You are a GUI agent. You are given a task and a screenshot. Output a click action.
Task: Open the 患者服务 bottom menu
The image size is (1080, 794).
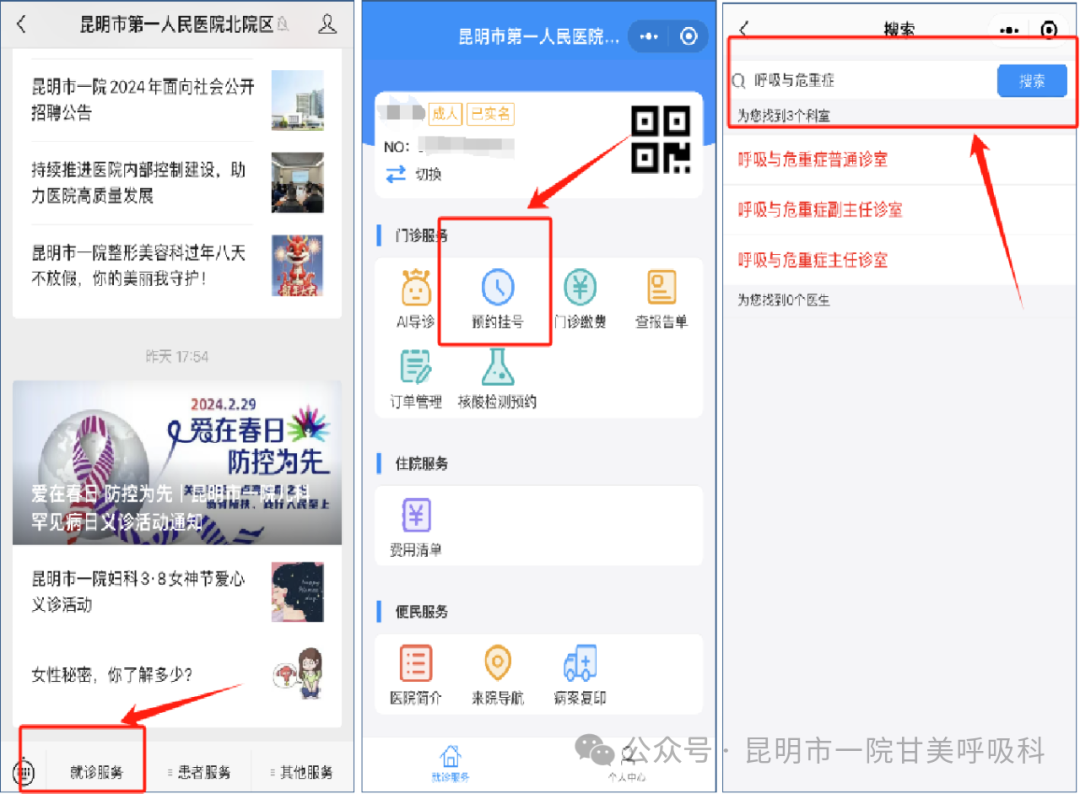click(200, 772)
